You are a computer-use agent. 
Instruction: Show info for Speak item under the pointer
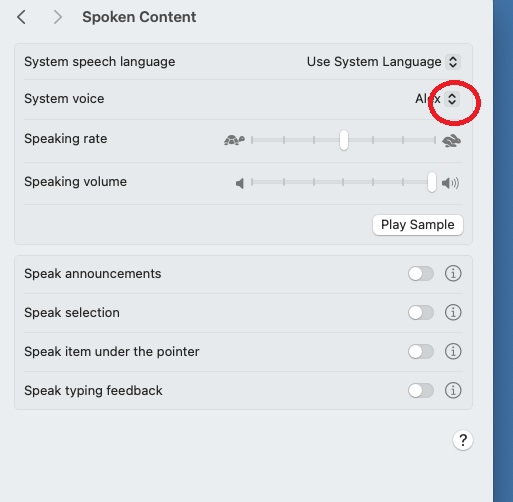[453, 351]
